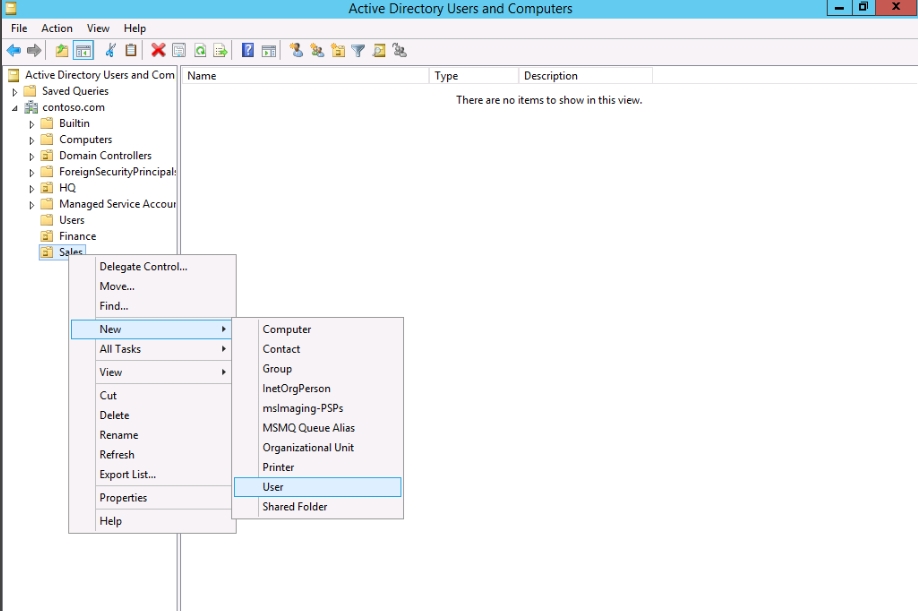Collapse the contoso.com domain node
Screen dimensions: 918x611
(15, 108)
